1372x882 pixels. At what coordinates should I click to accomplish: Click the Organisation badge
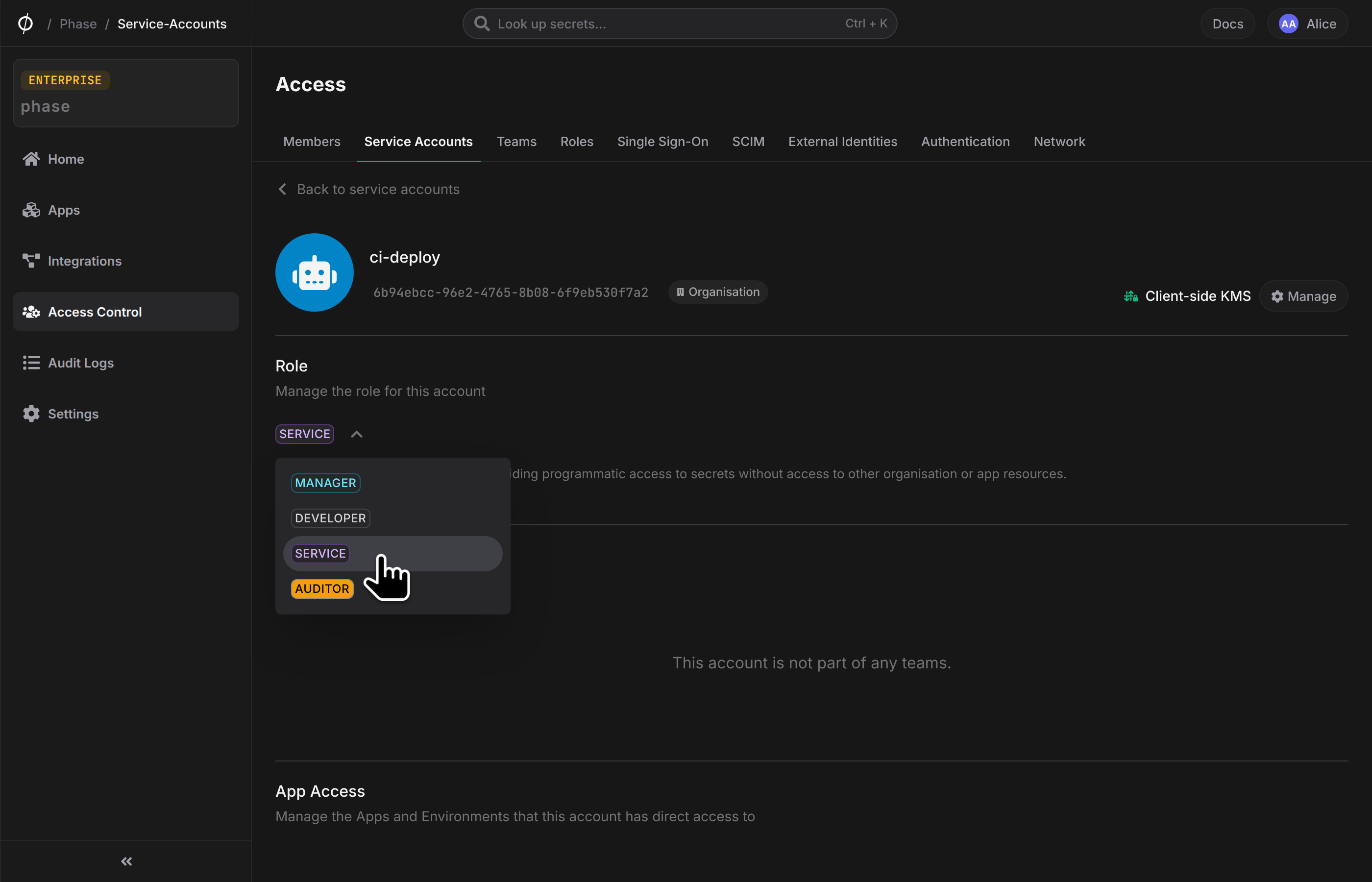click(x=718, y=292)
